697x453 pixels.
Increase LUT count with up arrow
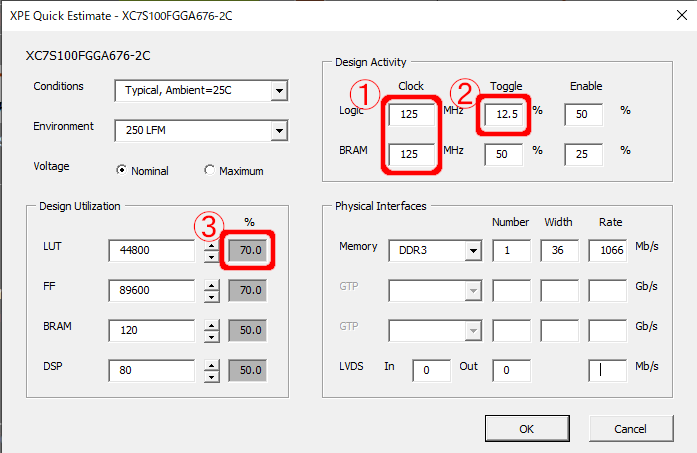pos(212,246)
